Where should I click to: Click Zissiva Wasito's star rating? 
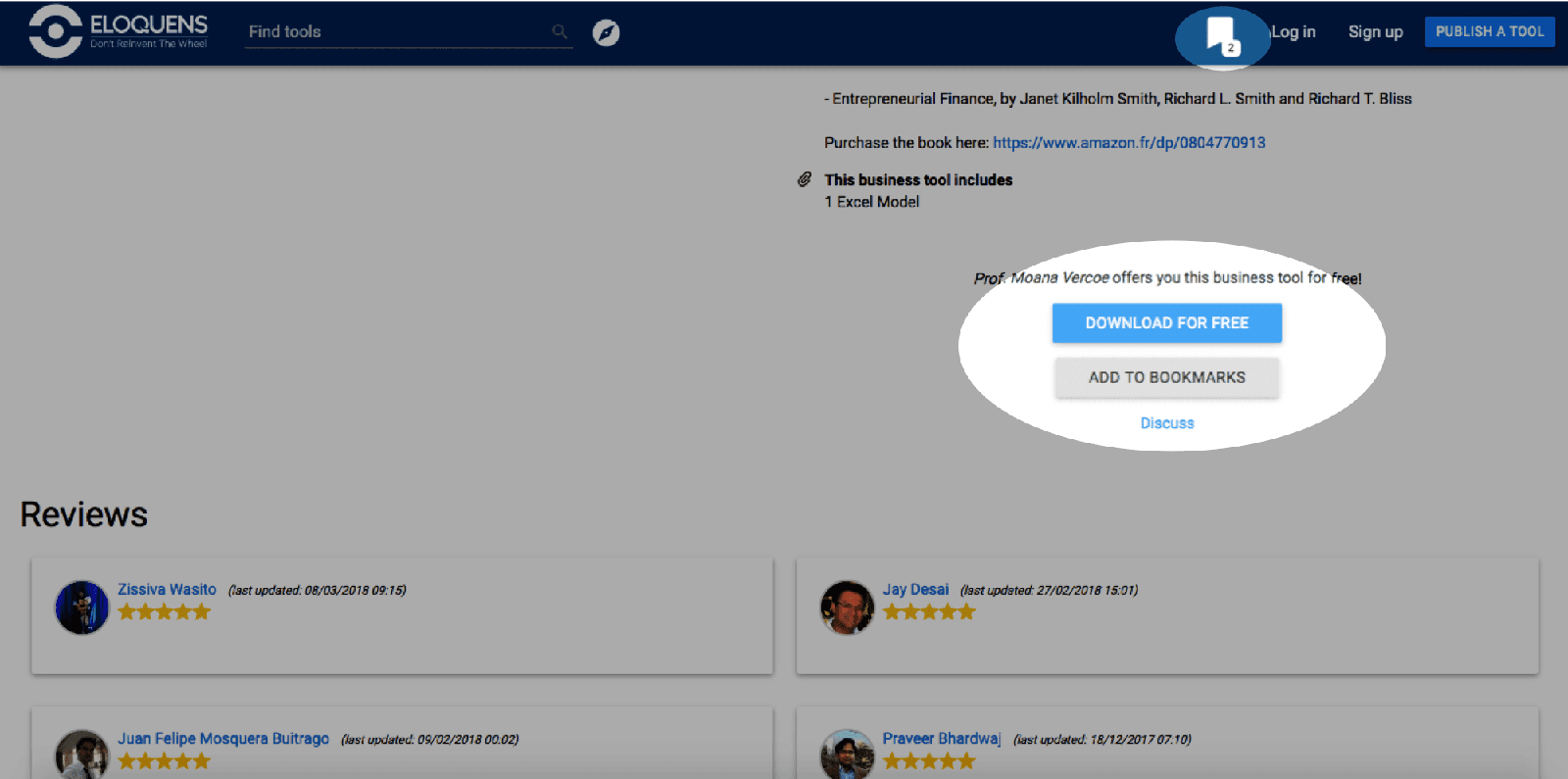[165, 611]
